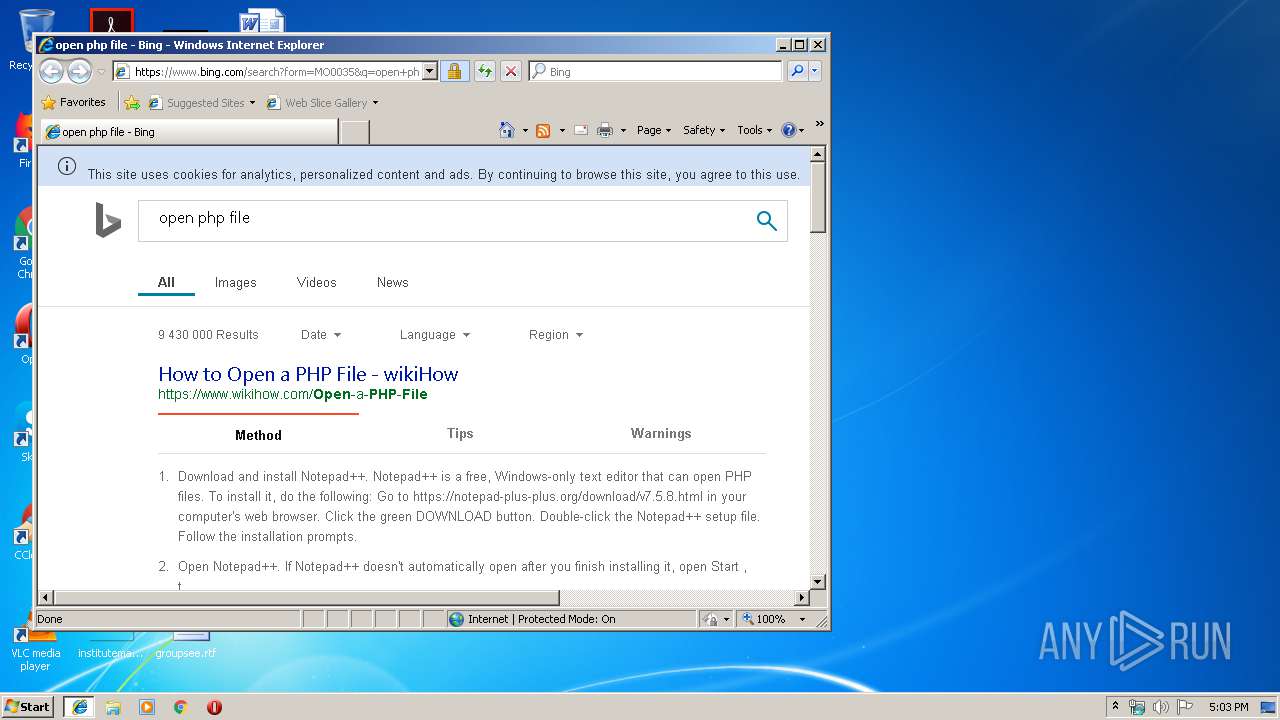Click the network tray icon

(1137, 707)
